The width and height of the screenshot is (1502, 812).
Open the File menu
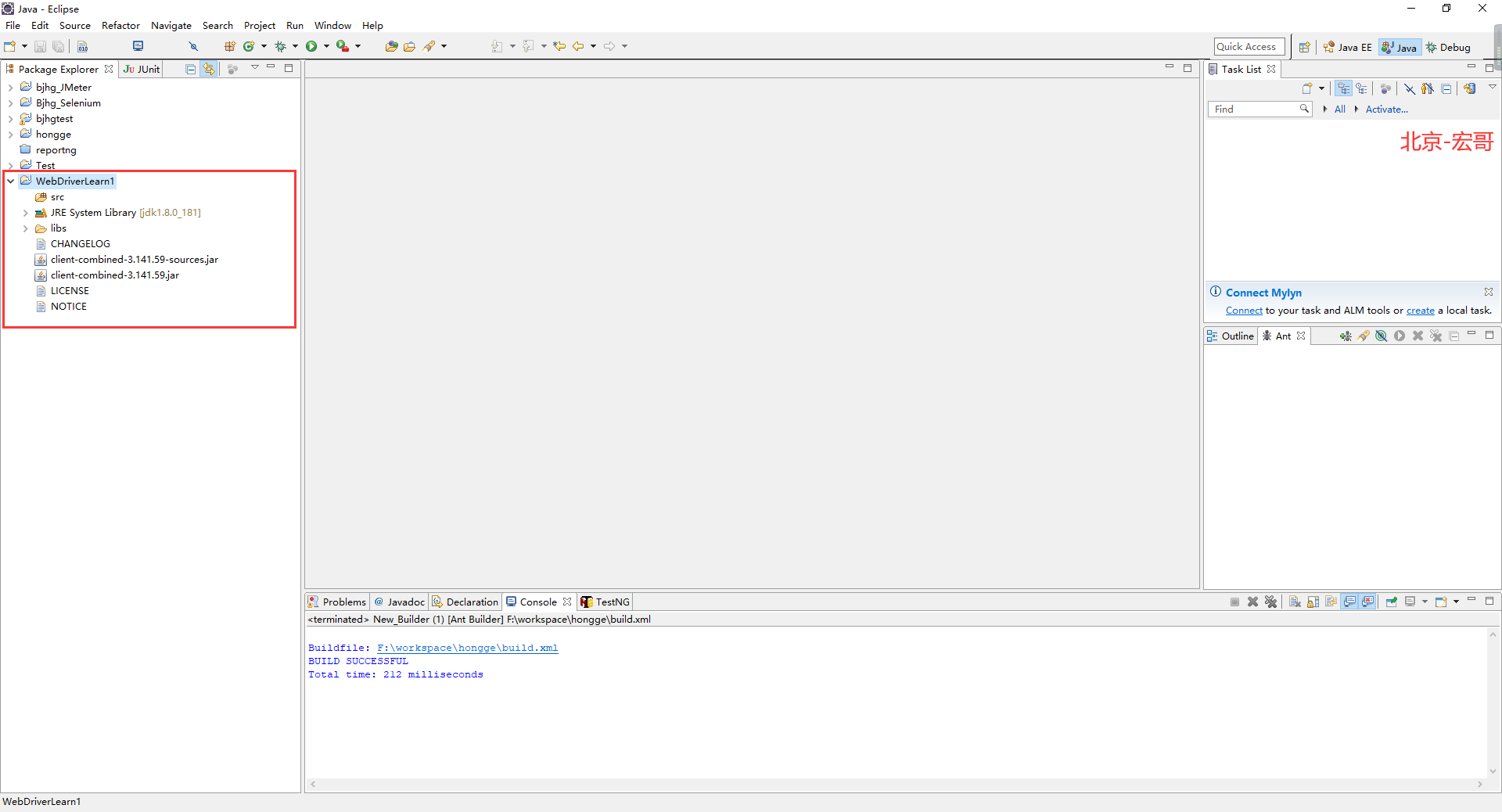pos(13,25)
